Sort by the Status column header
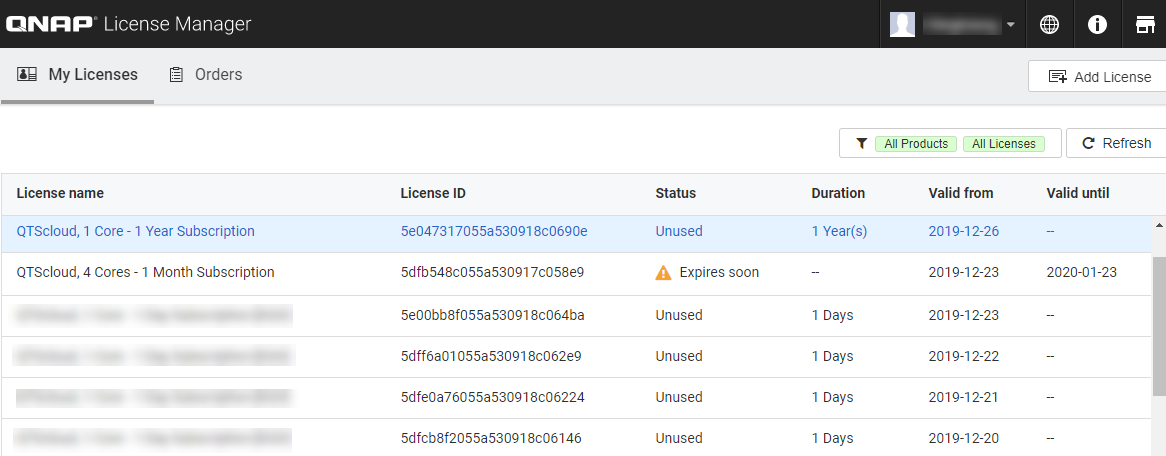The image size is (1166, 456). click(676, 193)
